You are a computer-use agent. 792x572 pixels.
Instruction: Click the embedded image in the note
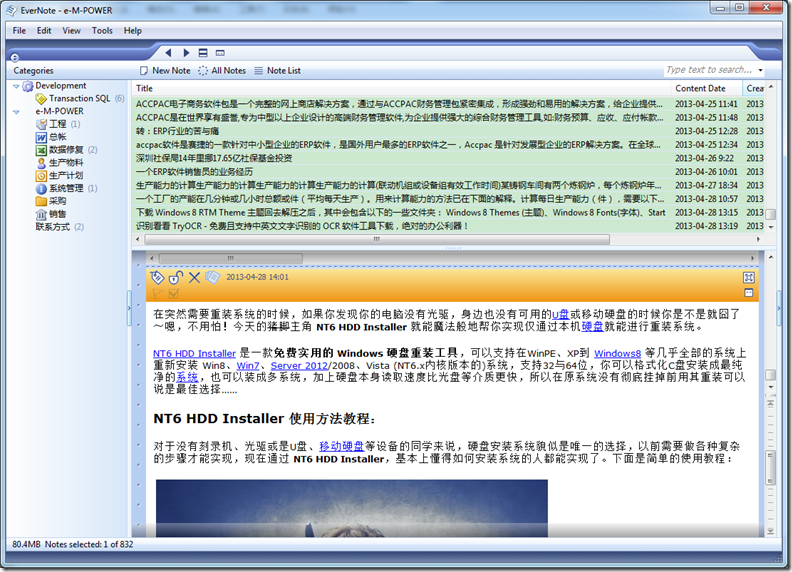tap(352, 508)
